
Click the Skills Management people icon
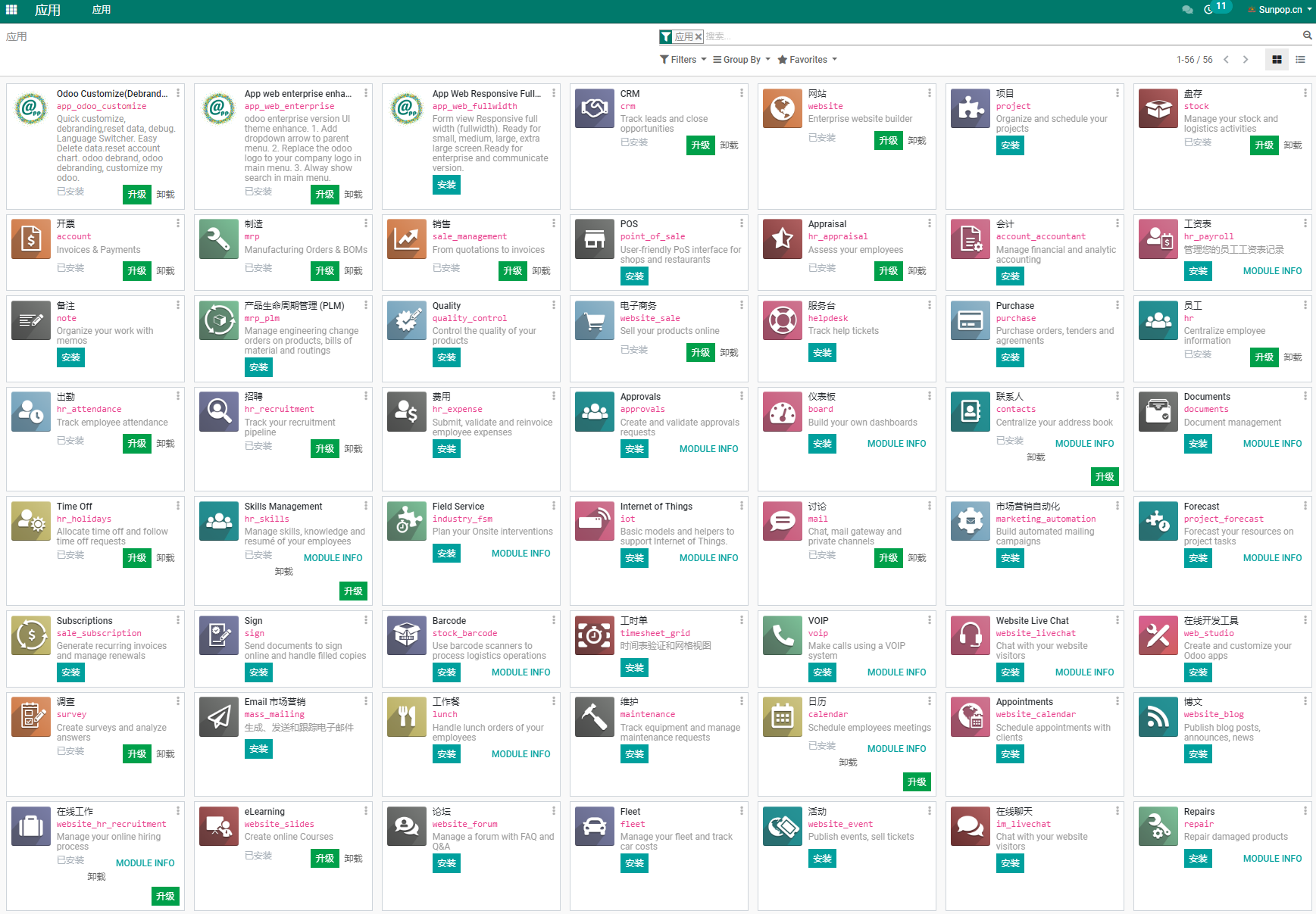219,521
